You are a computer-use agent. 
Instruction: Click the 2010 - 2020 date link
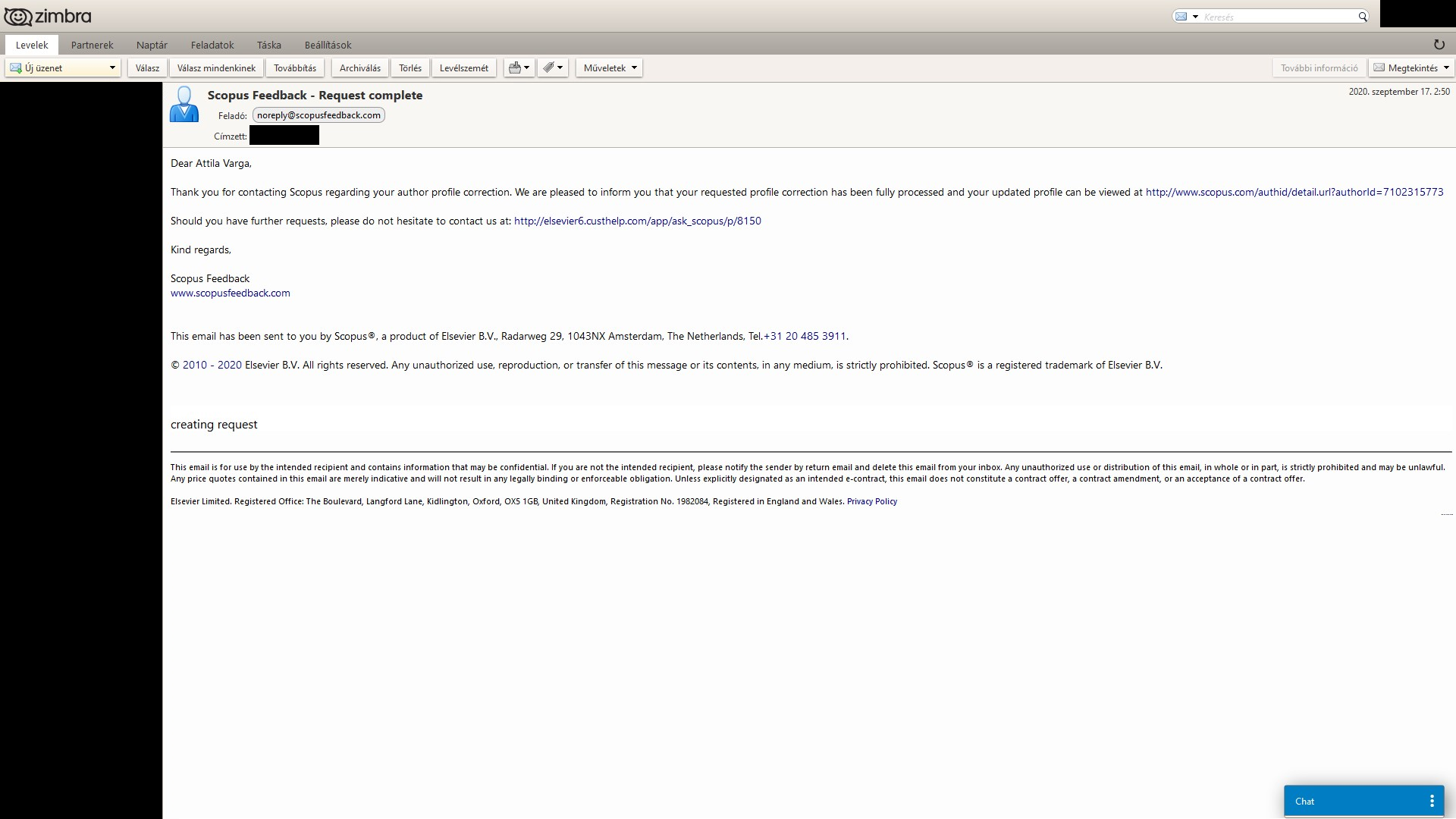pyautogui.click(x=212, y=365)
